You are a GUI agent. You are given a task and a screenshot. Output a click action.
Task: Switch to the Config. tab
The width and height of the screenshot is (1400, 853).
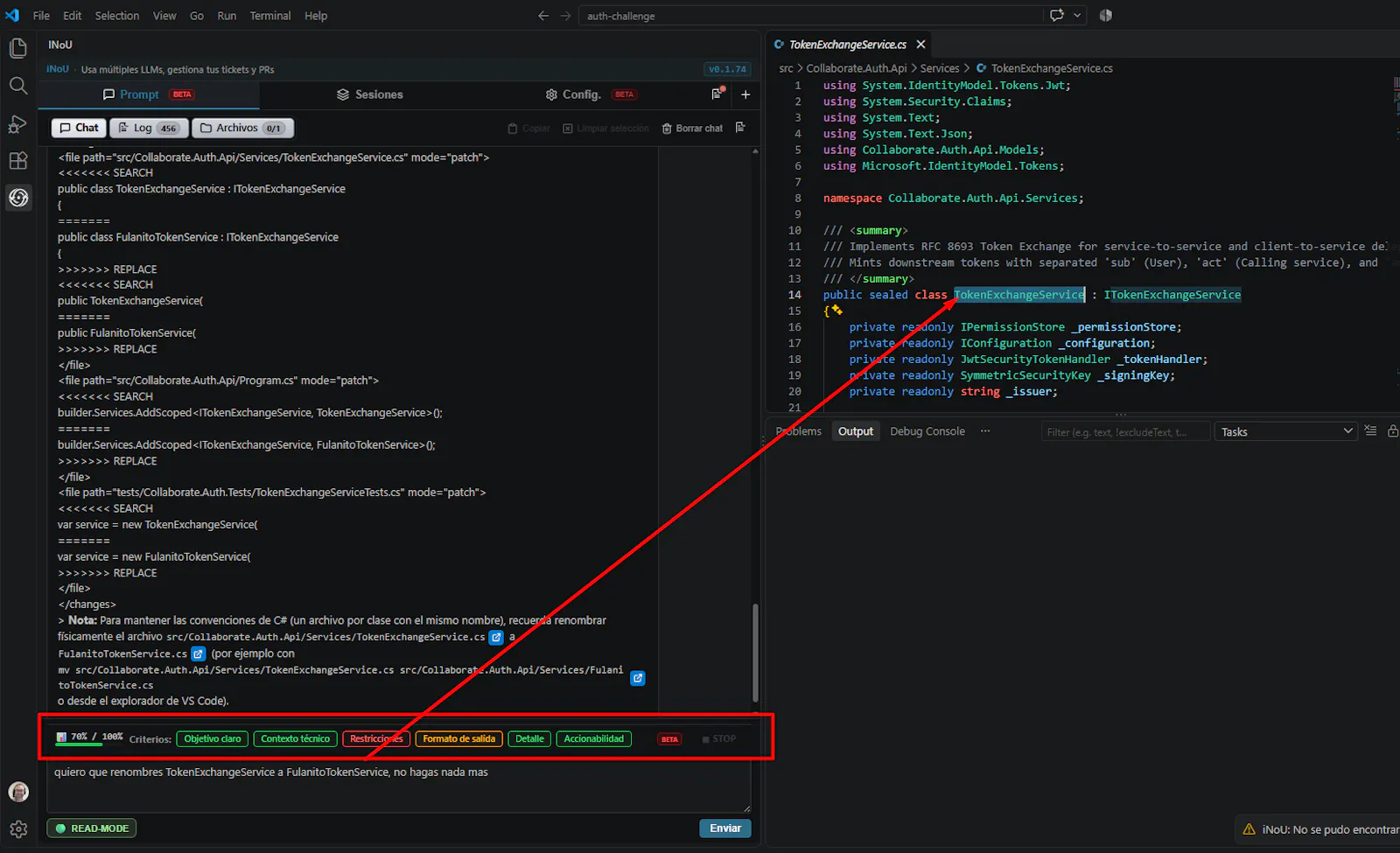tap(590, 94)
